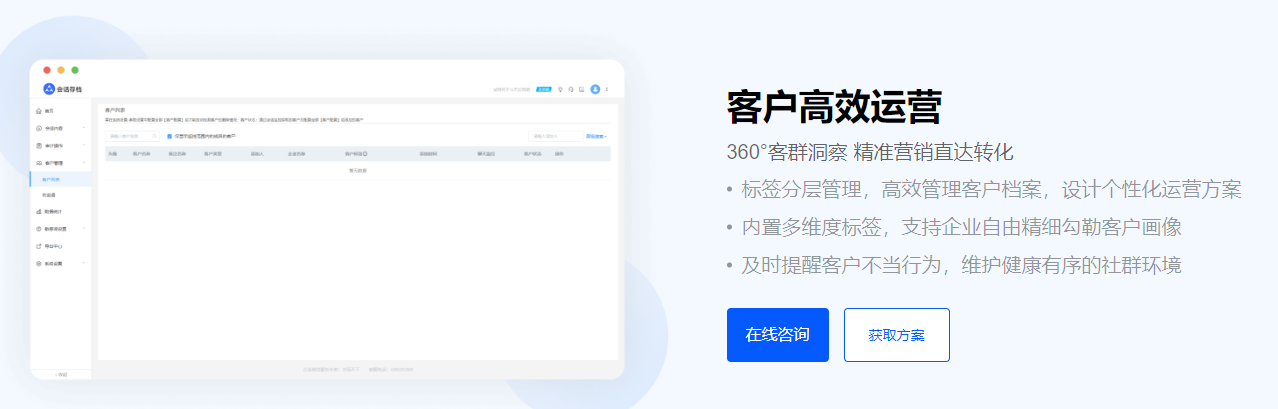Click the 获取方案 outlined button
Screen dimensions: 1278x409
(896, 335)
